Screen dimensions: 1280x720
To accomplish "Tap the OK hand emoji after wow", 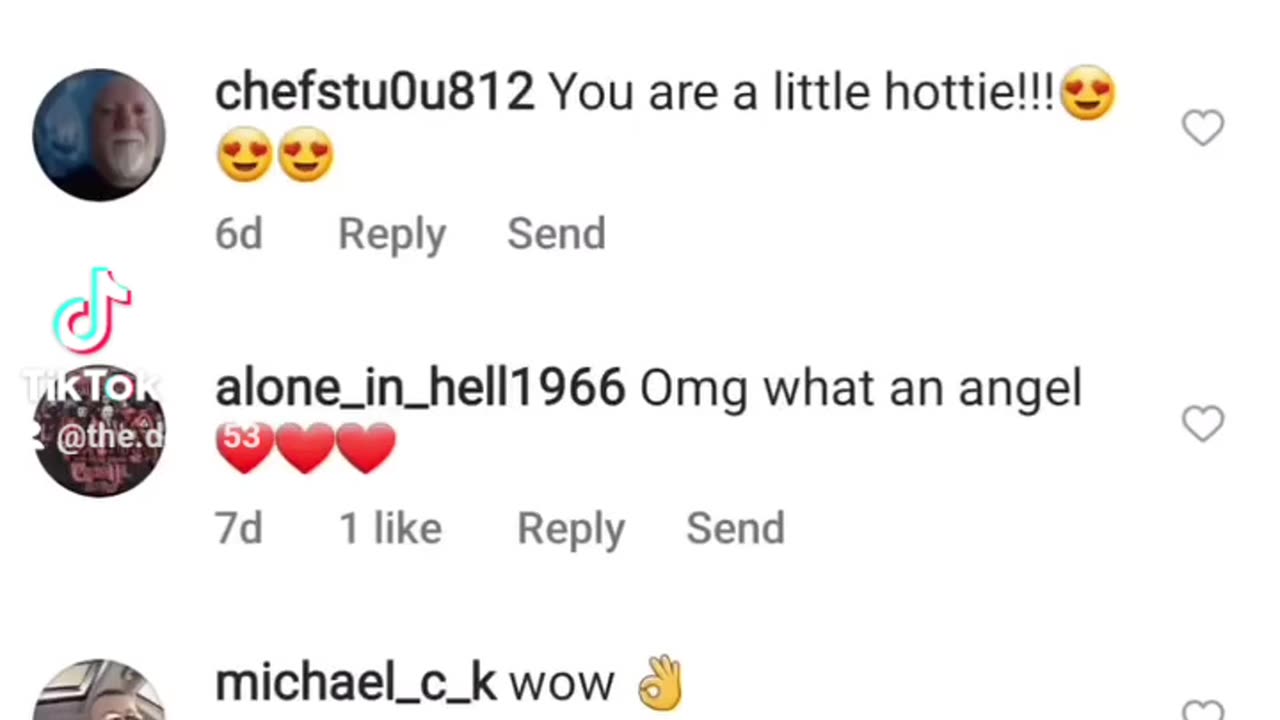I will pos(660,684).
